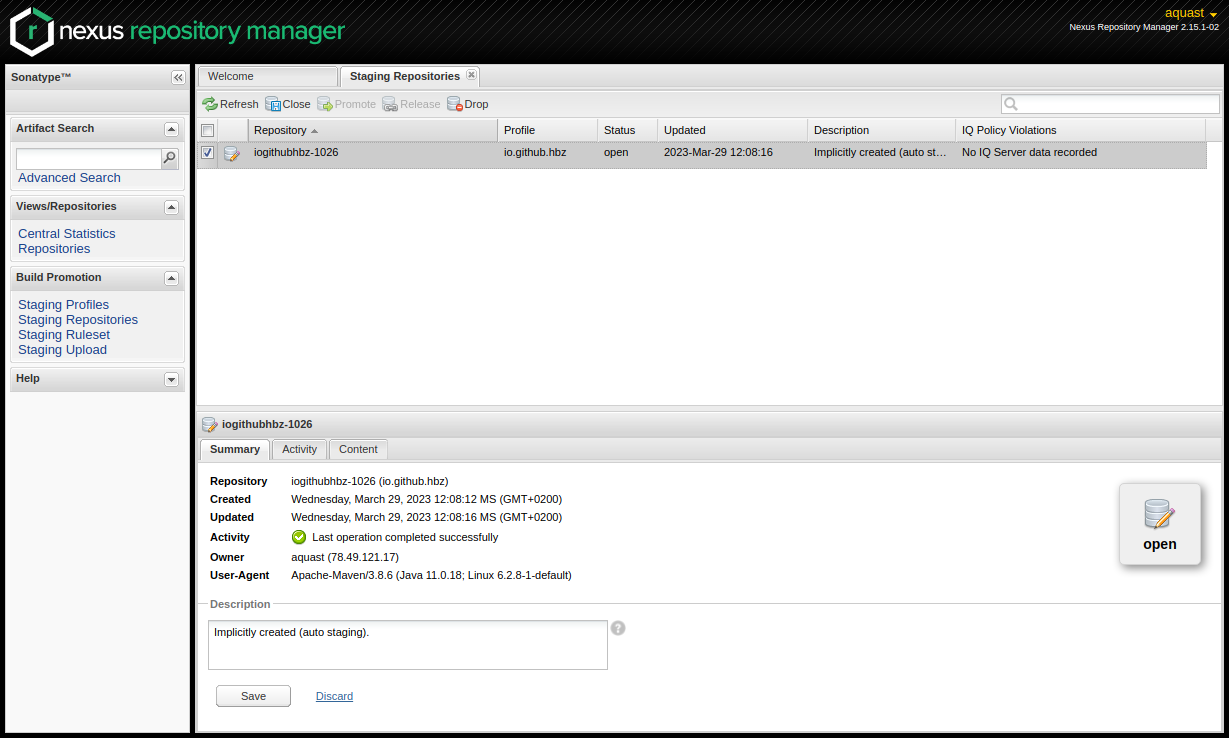The image size is (1229, 738).
Task: Click the green success check Activity icon
Action: pyautogui.click(x=299, y=537)
